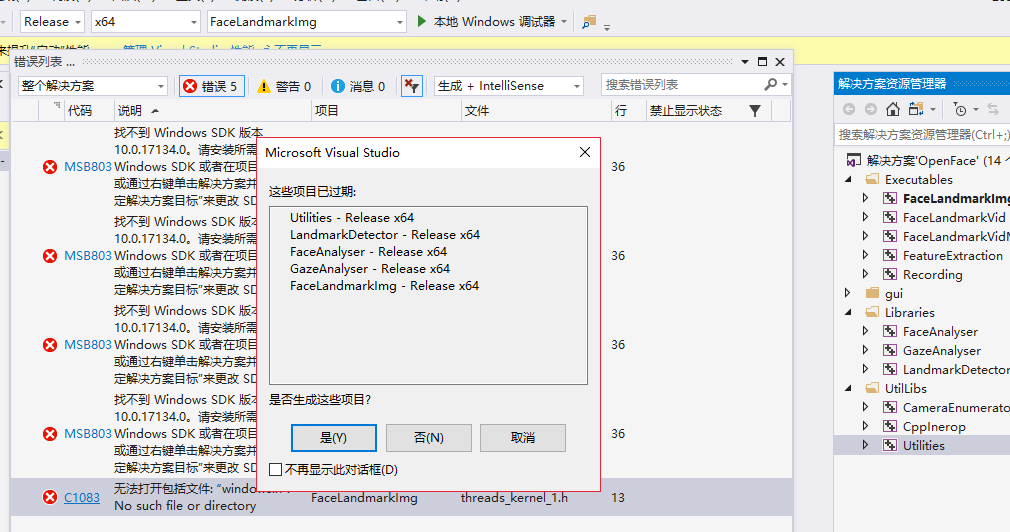Click the Recording project icon
Screen dimensions: 1010x532
(889, 275)
